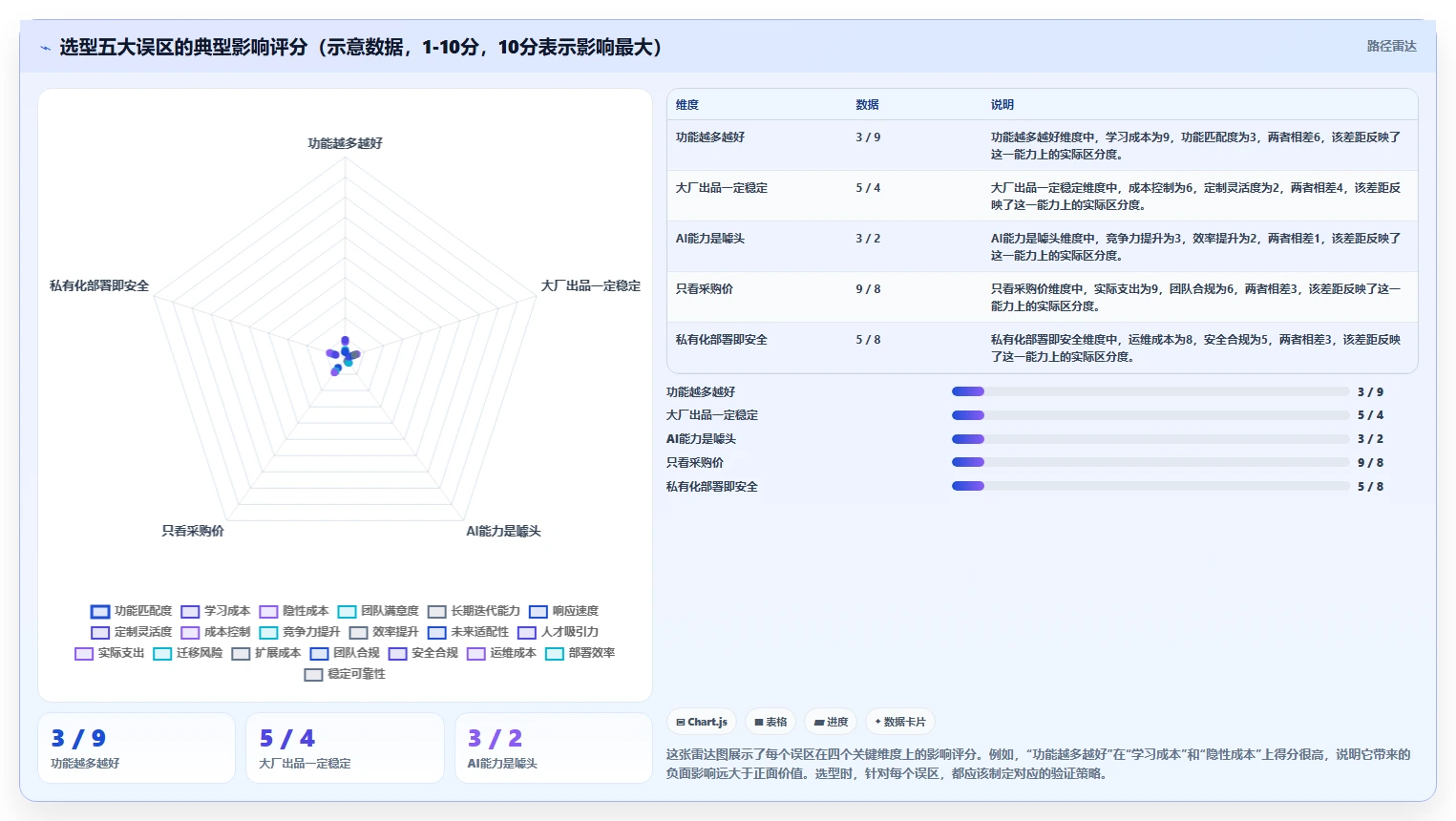This screenshot has width=1456, height=821.
Task: Click the 功能越多越好 radar axis label
Action: [x=345, y=143]
